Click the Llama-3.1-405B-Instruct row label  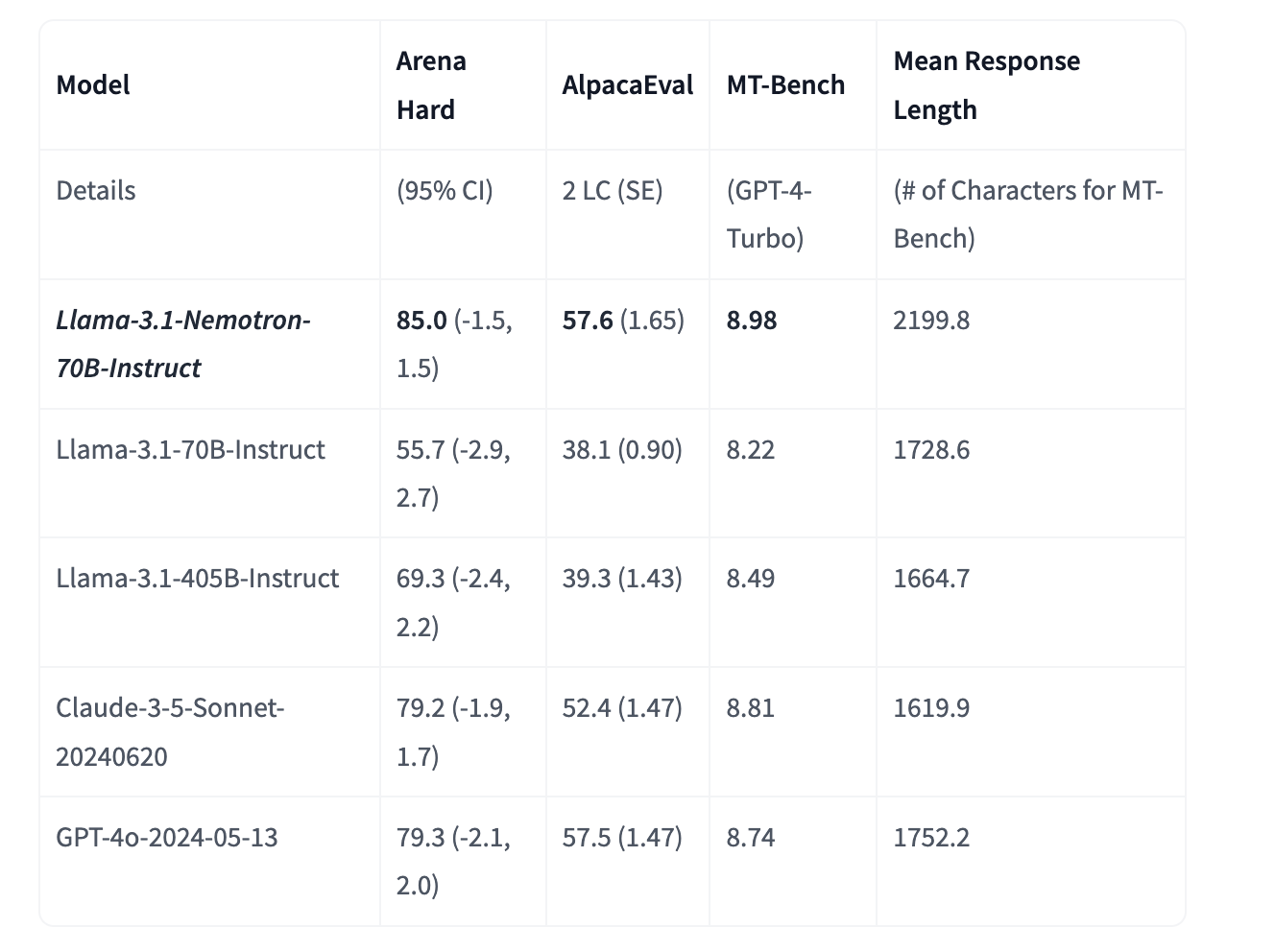197,579
